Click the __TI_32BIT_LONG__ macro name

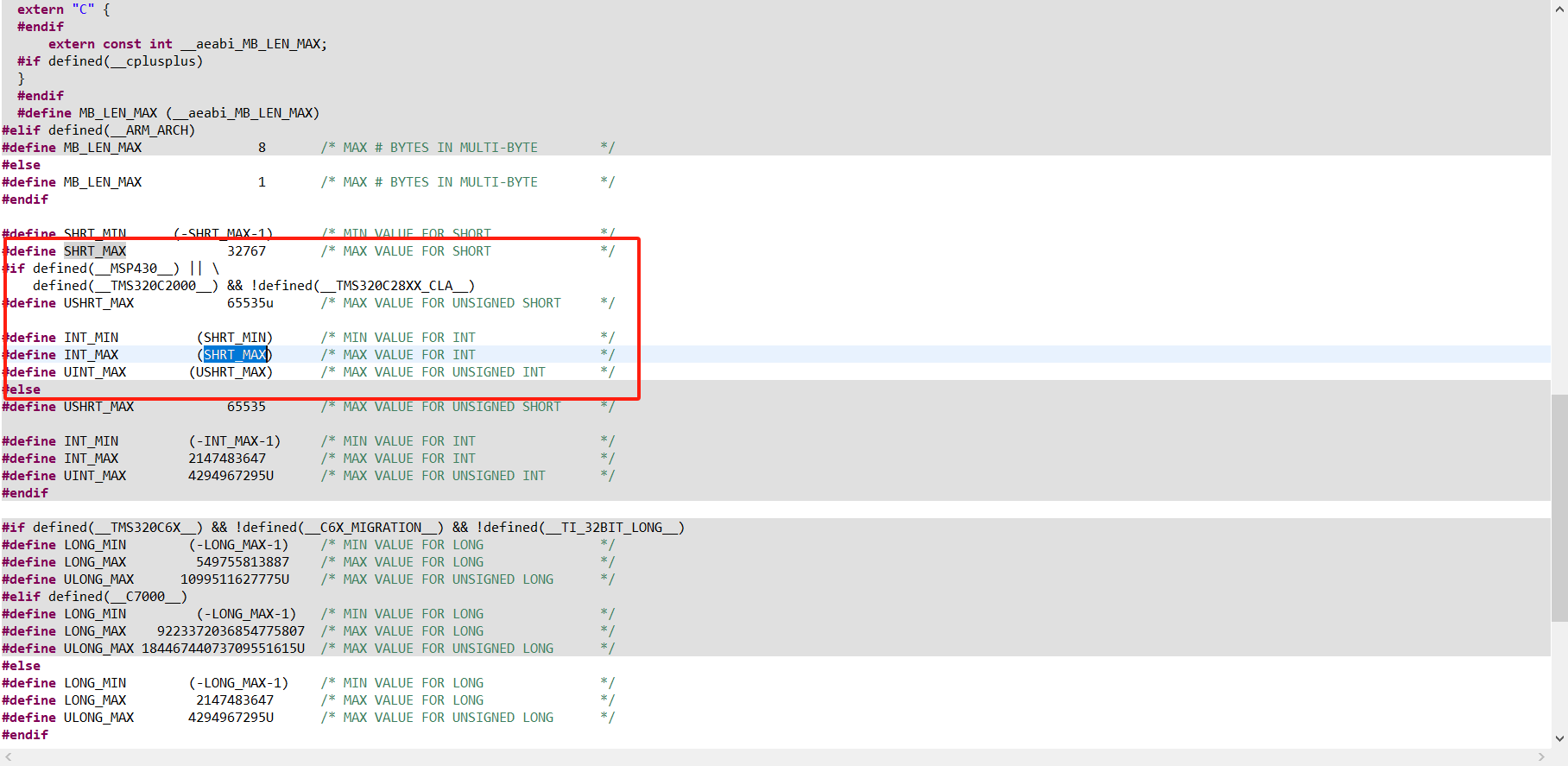click(x=611, y=528)
